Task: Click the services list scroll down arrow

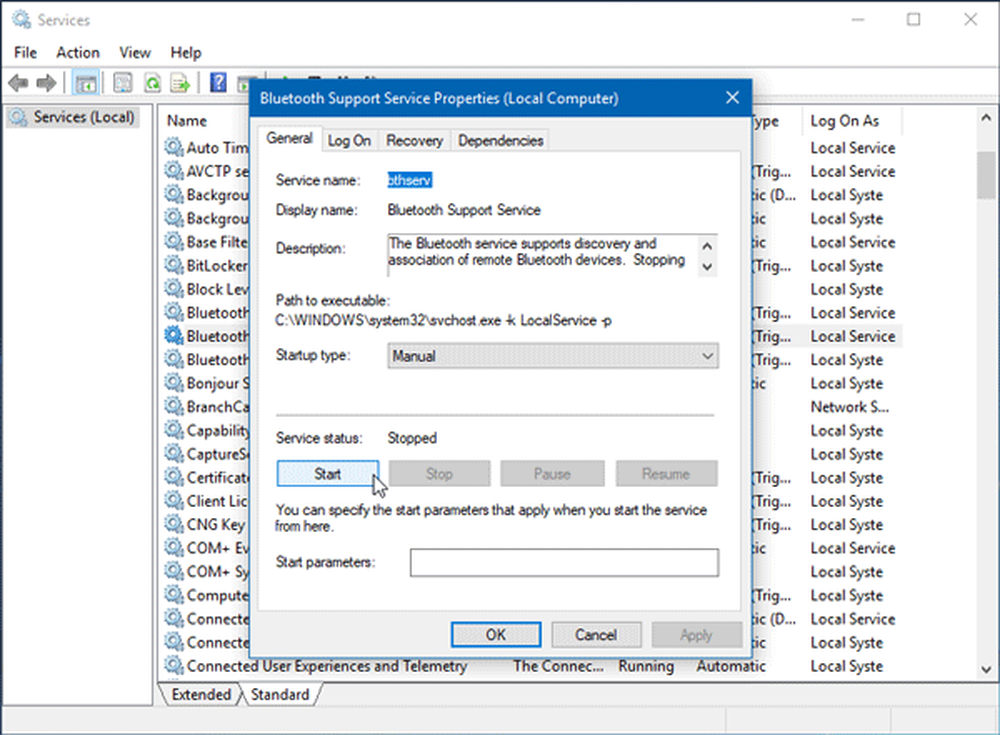Action: tap(986, 669)
